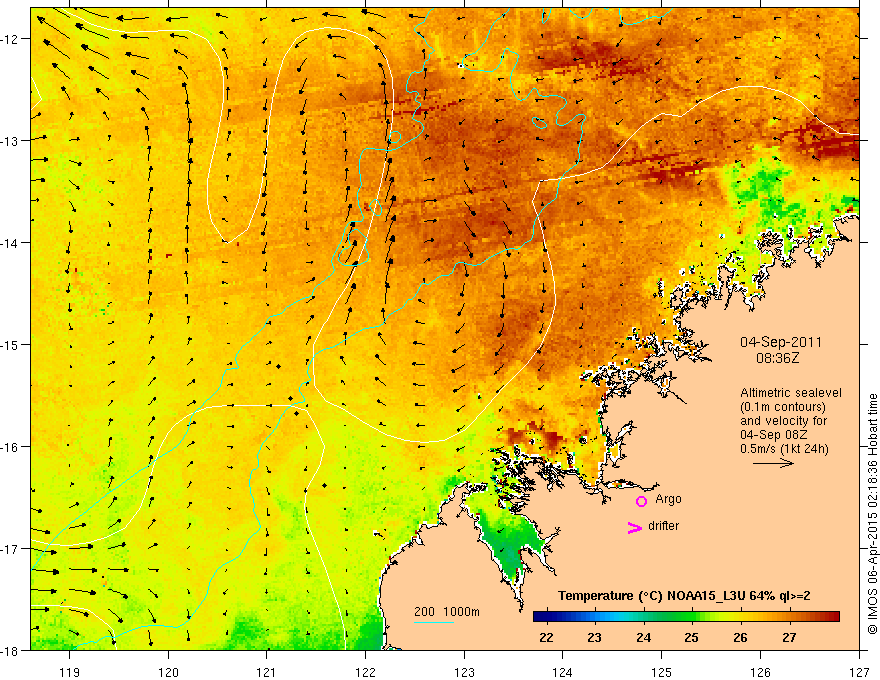880x680 pixels.
Task: Click the color bar value 25
Action: click(x=691, y=637)
